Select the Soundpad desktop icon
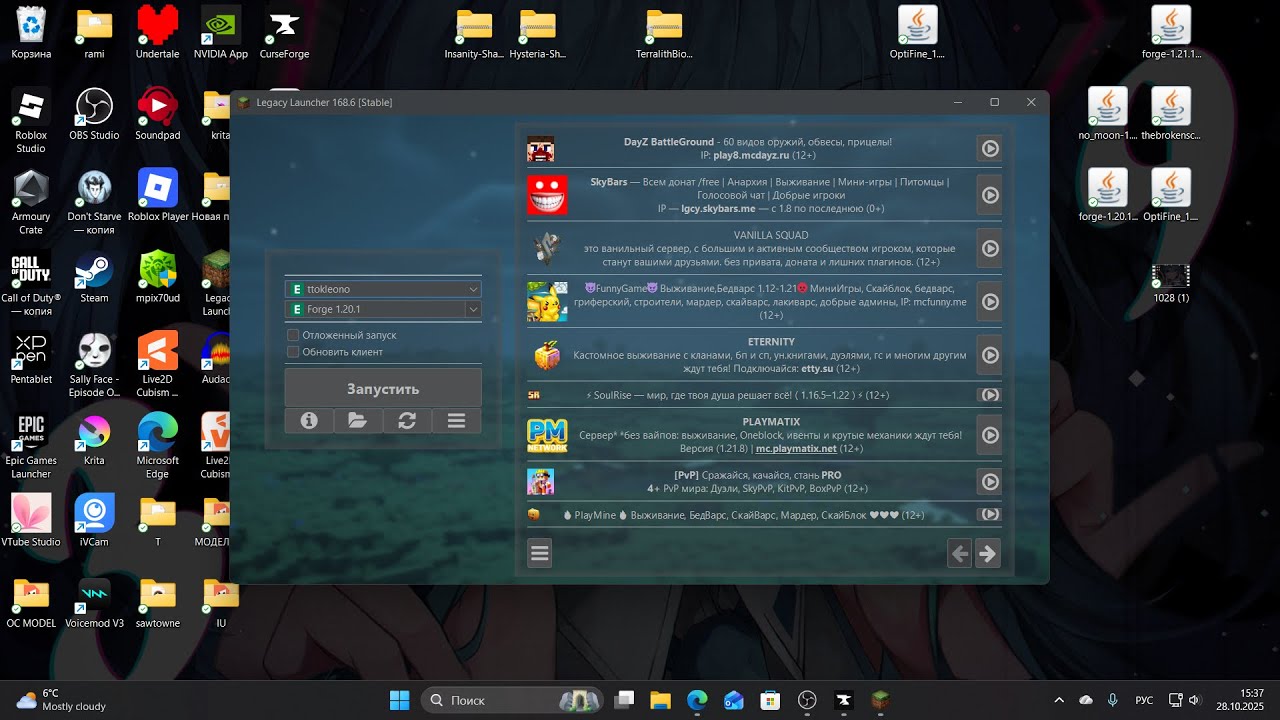This screenshot has height=720, width=1280. [157, 113]
